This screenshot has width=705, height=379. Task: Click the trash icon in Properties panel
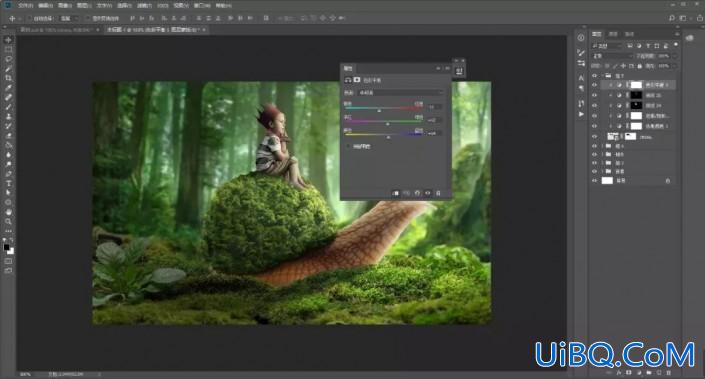438,193
